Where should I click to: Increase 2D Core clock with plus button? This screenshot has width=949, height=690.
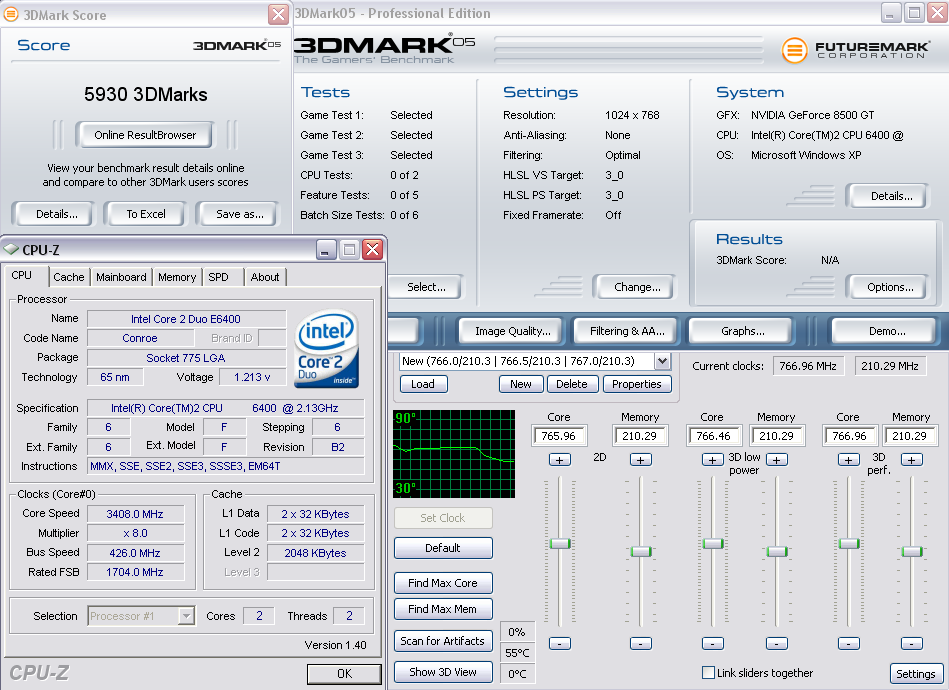coord(559,460)
